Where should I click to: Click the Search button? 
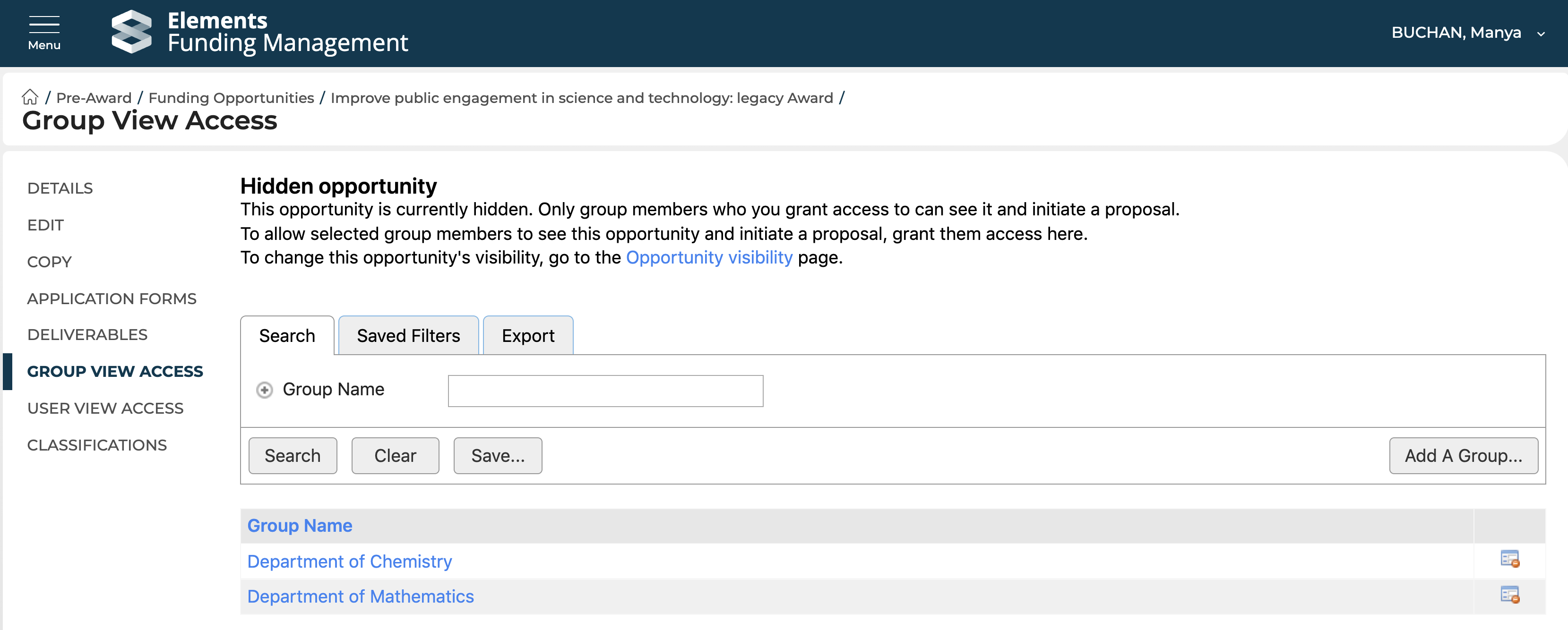pyautogui.click(x=292, y=455)
